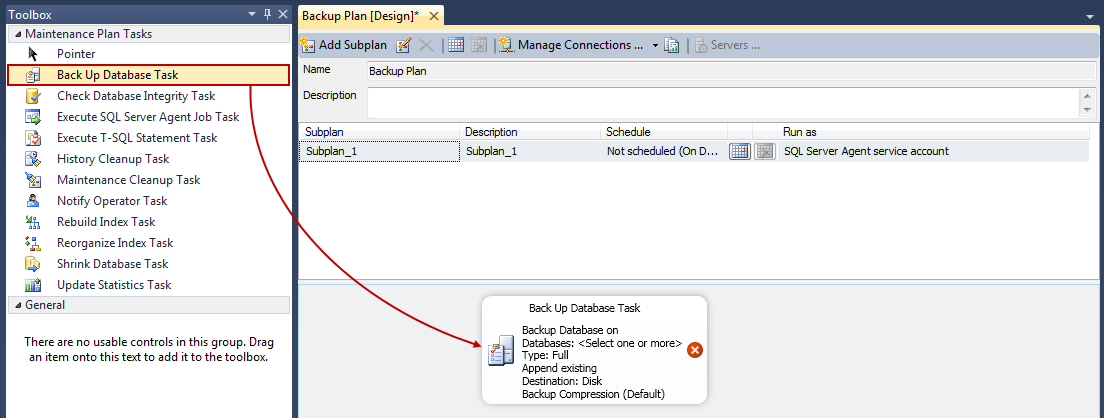Choose the Notify Operator Task icon
This screenshot has height=418, width=1104.
pos(32,201)
